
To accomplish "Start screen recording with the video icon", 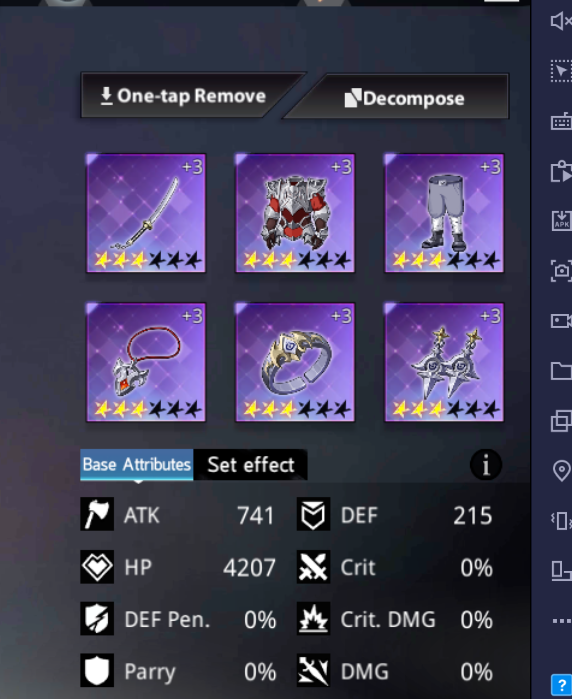I will pos(561,321).
